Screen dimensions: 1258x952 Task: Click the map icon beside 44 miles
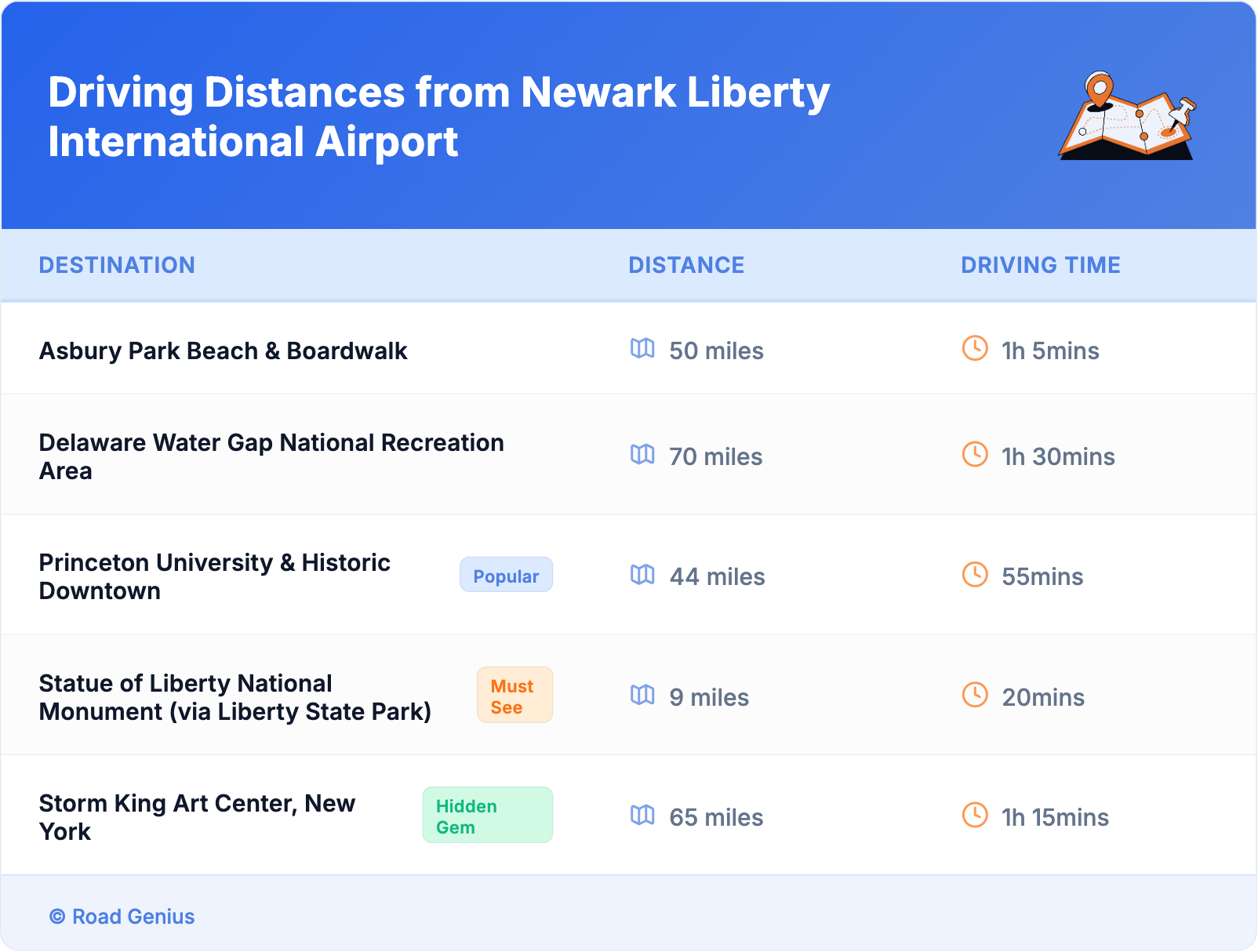[x=642, y=575]
